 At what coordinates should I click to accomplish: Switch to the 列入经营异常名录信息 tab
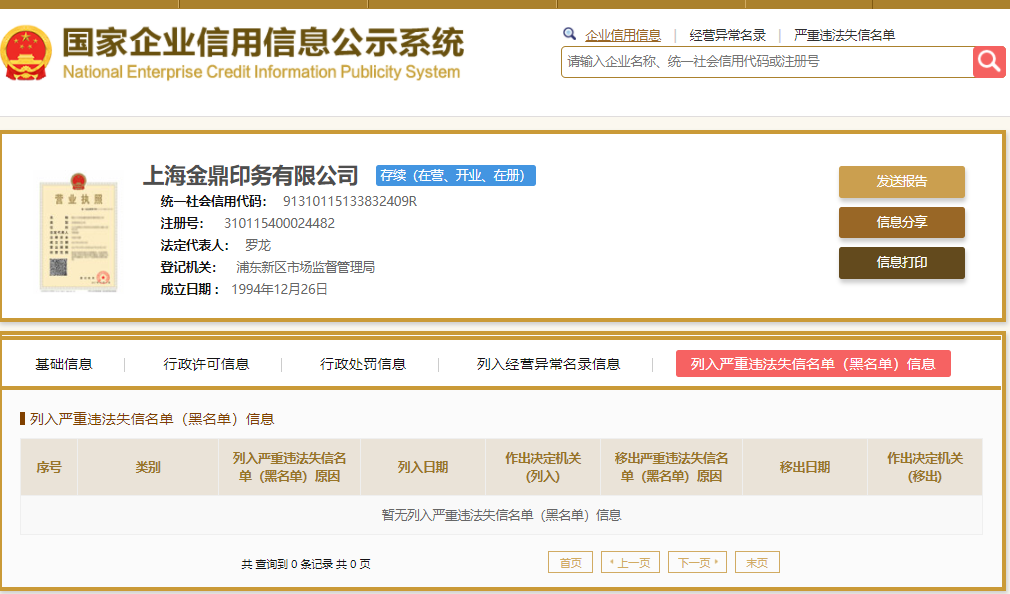[548, 365]
